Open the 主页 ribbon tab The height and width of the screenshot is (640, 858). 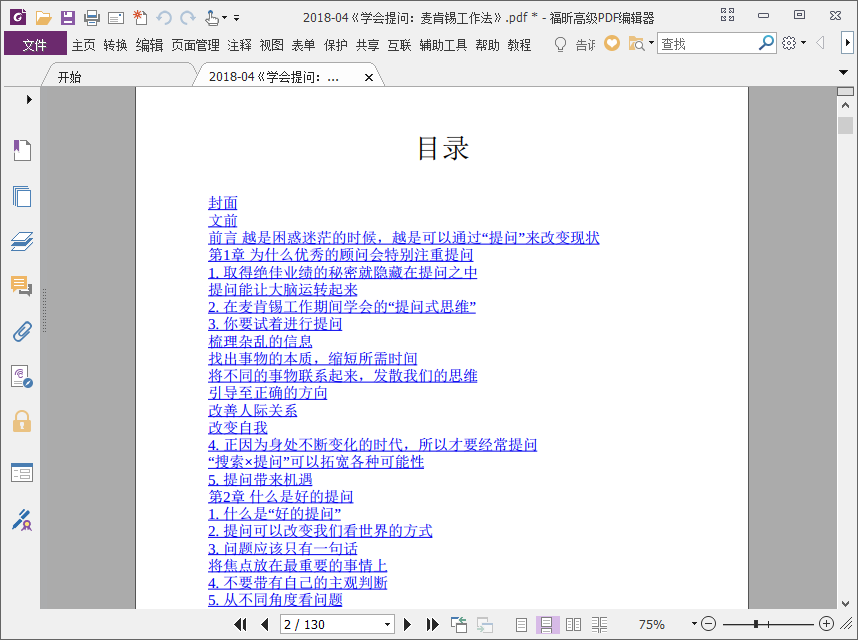pyautogui.click(x=84, y=45)
